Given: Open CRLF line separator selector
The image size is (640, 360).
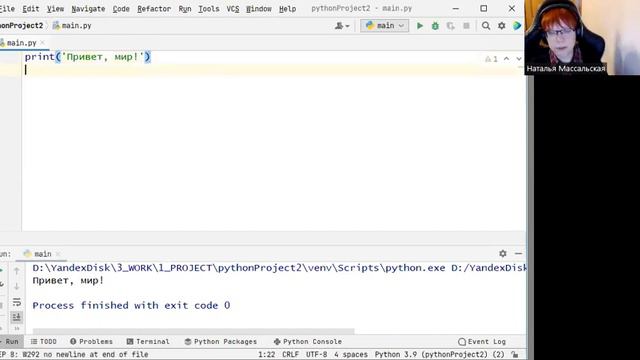Looking at the screenshot, I should click(x=290, y=354).
